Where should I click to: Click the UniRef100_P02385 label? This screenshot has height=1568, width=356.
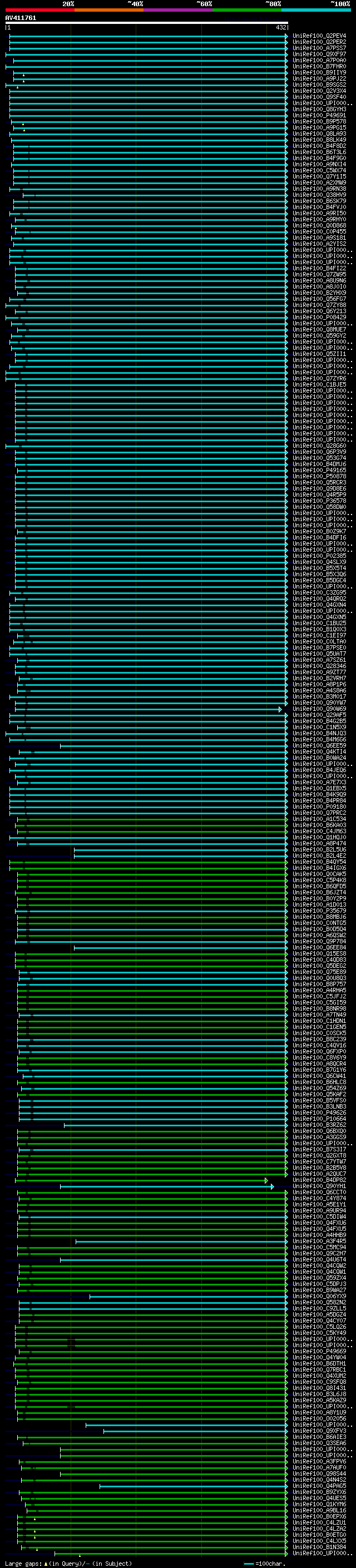coord(319,556)
